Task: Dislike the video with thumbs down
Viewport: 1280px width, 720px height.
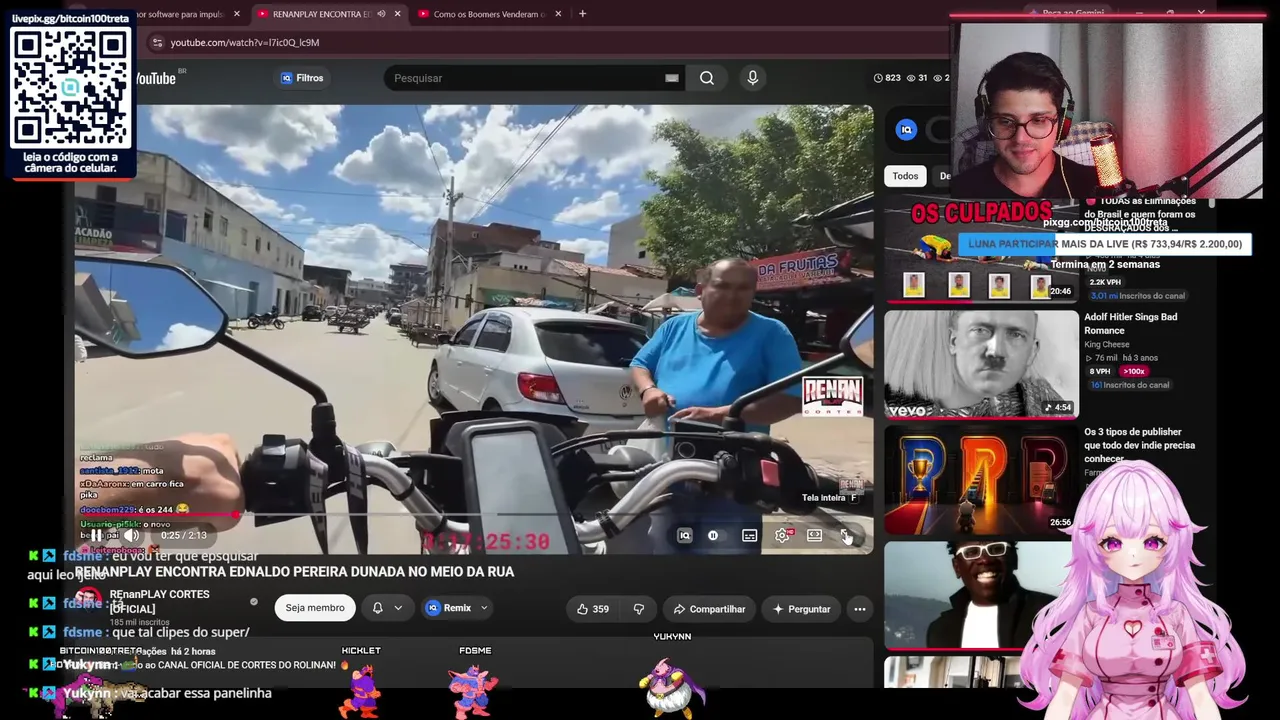Action: click(639, 609)
